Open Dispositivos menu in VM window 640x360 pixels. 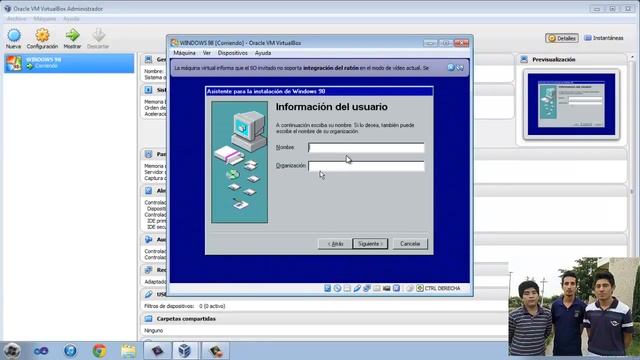pyautogui.click(x=232, y=53)
